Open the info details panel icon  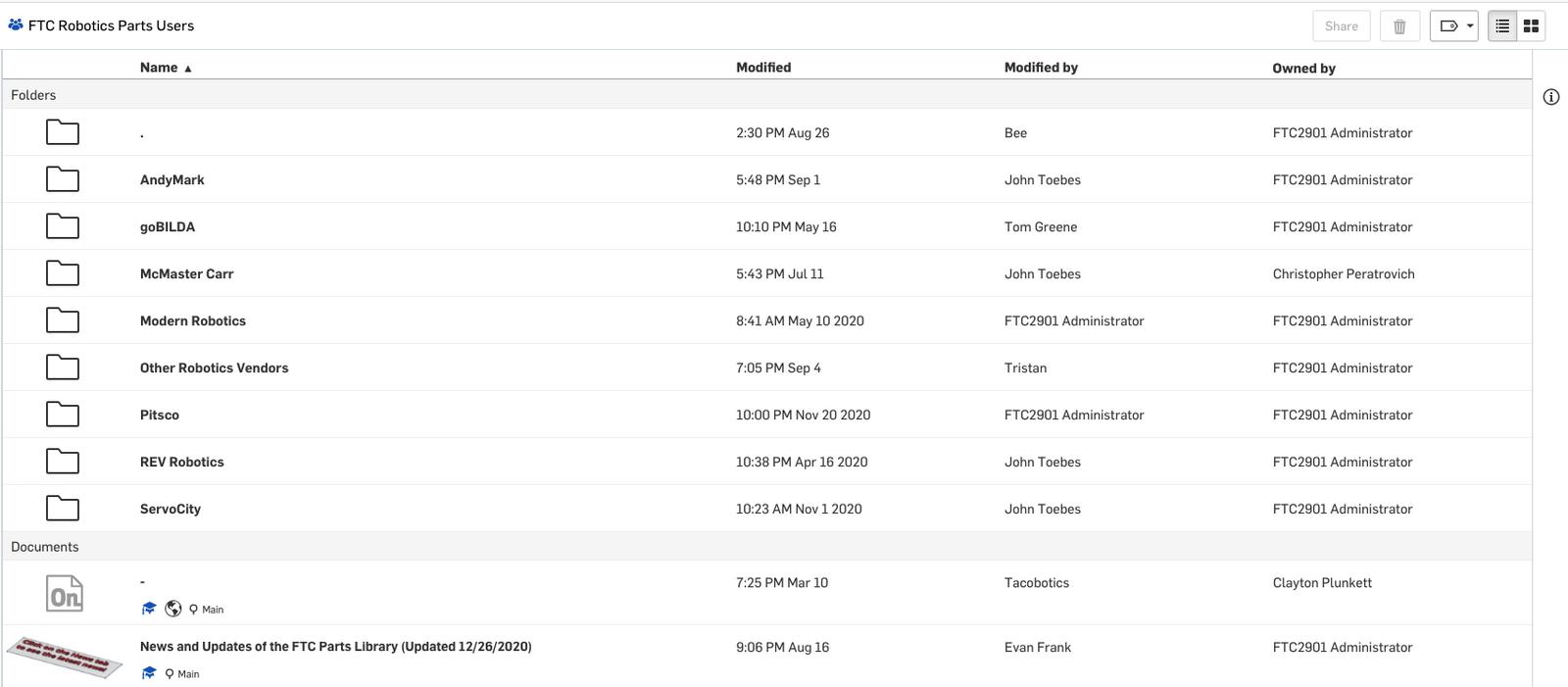point(1550,97)
